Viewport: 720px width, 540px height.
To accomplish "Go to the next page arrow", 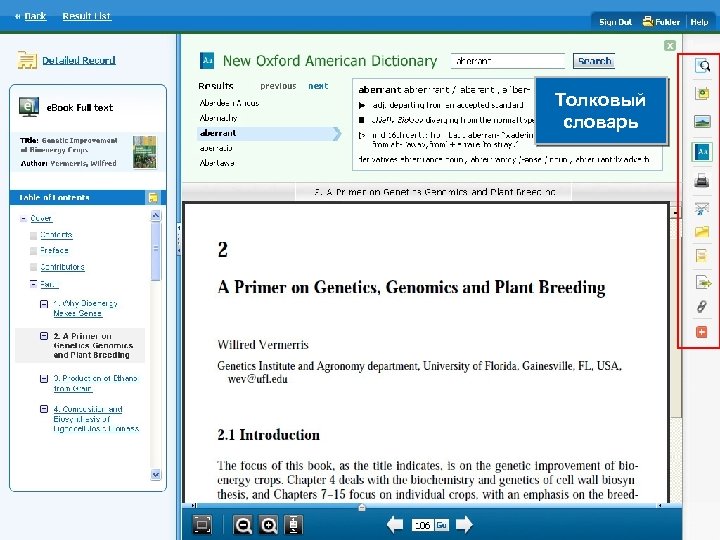I will [x=464, y=524].
